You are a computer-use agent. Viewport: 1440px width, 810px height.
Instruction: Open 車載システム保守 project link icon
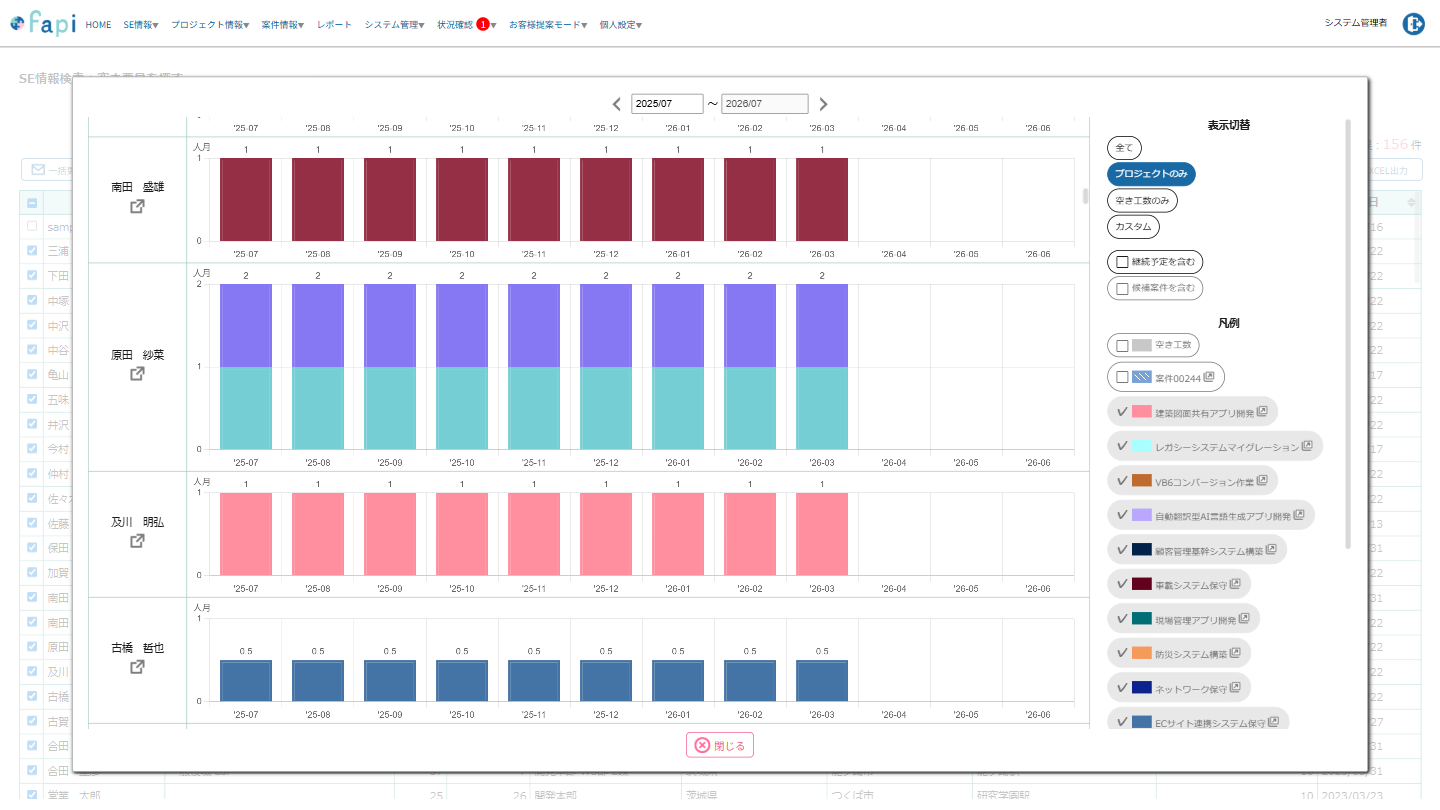[x=1235, y=584]
